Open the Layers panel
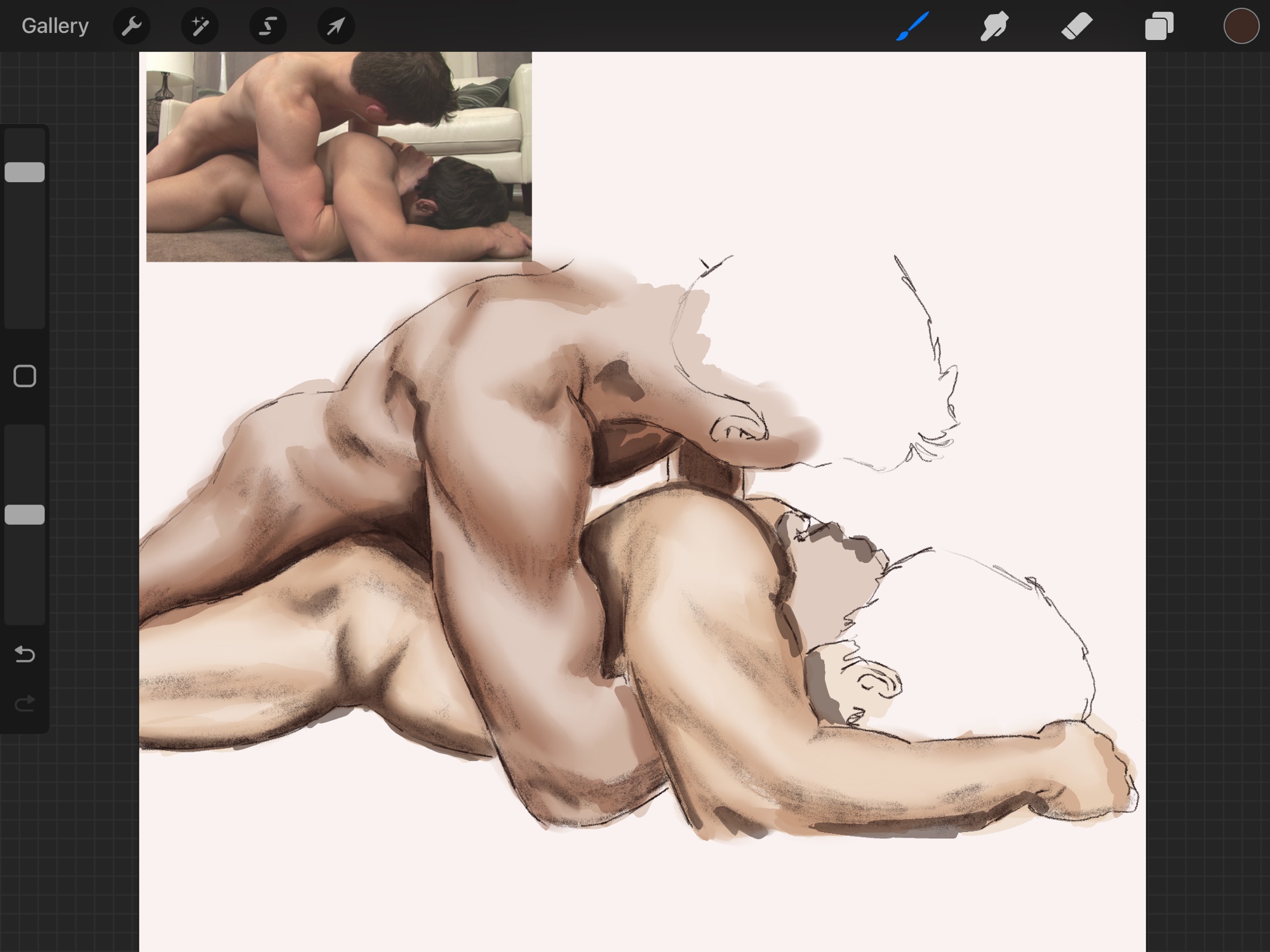1270x952 pixels. coord(1159,26)
